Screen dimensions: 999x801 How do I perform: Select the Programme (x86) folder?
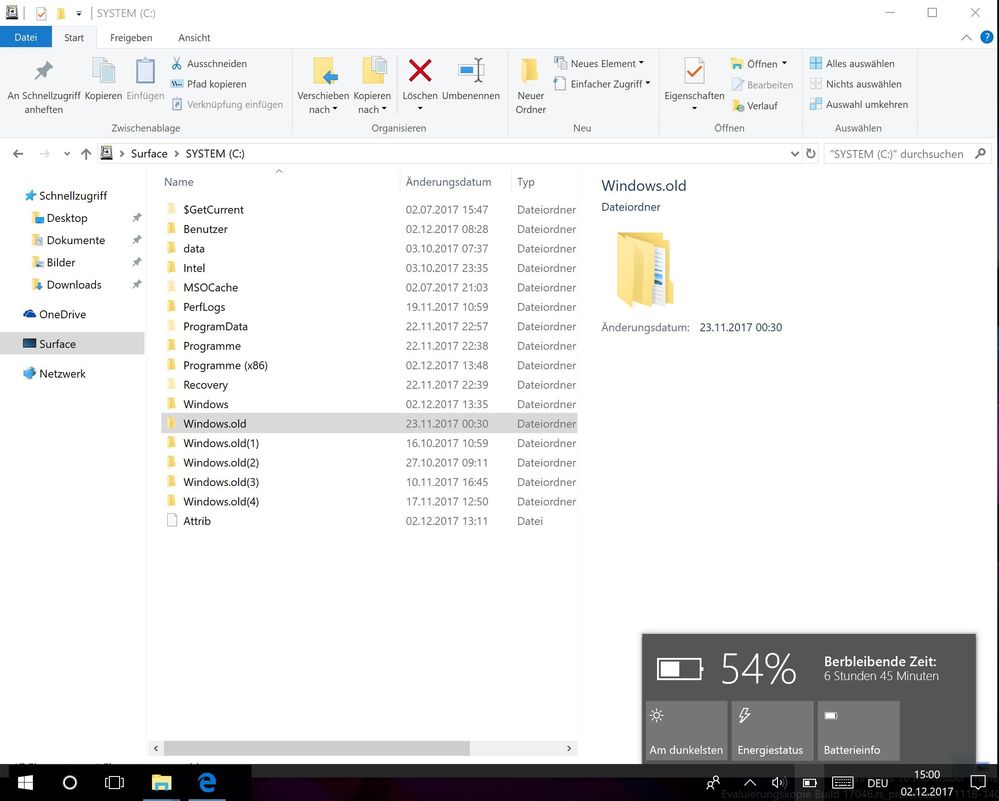(369, 365)
